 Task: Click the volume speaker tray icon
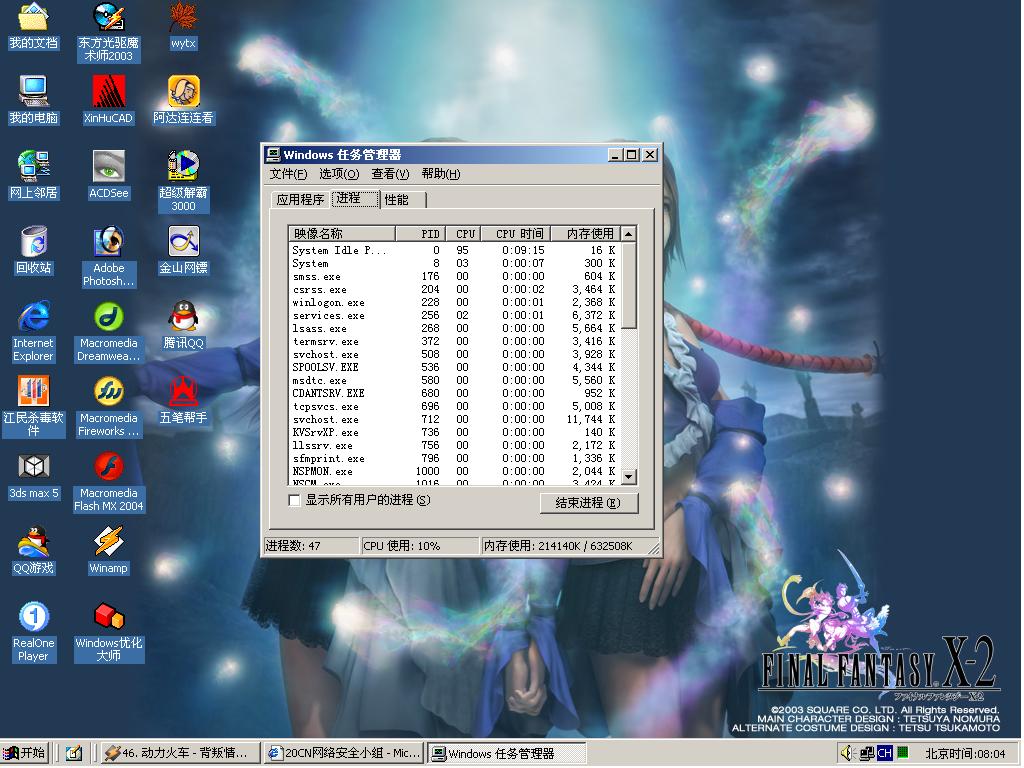coord(846,753)
